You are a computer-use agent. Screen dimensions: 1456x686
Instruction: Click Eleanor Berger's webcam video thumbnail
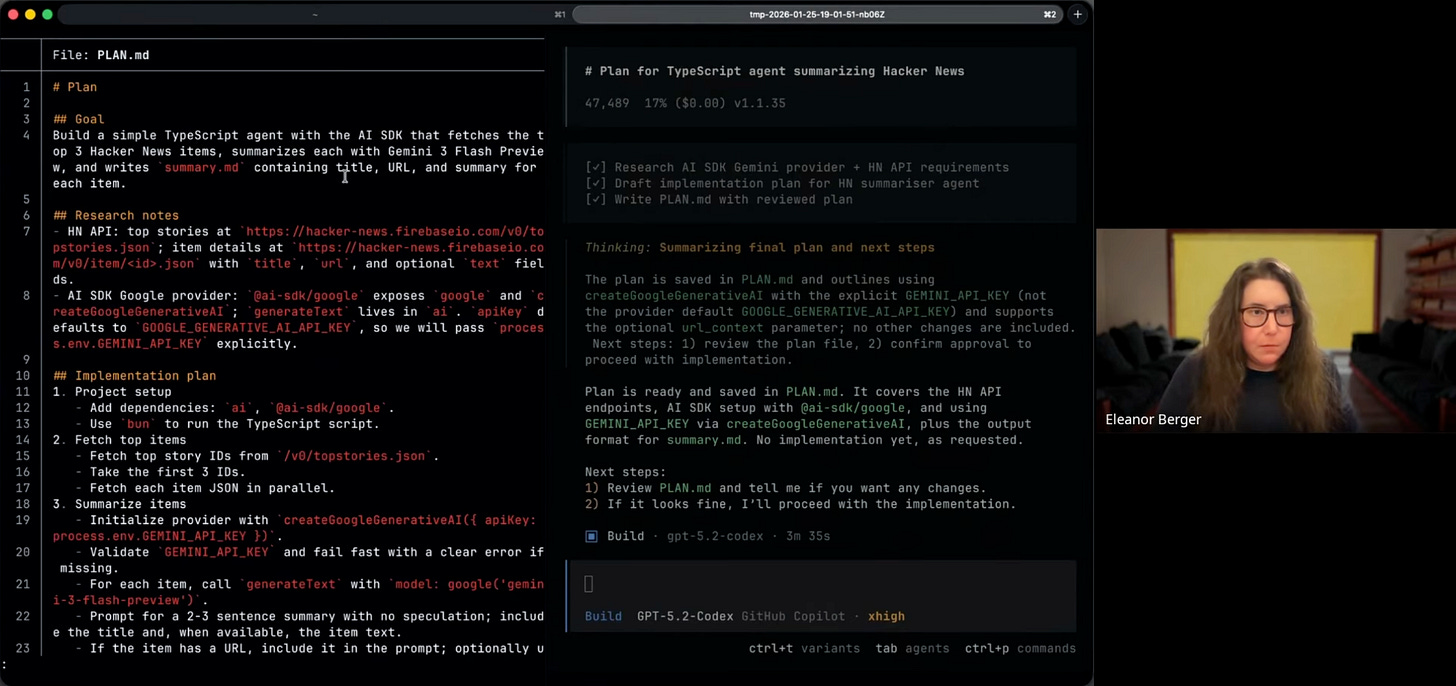click(1276, 330)
